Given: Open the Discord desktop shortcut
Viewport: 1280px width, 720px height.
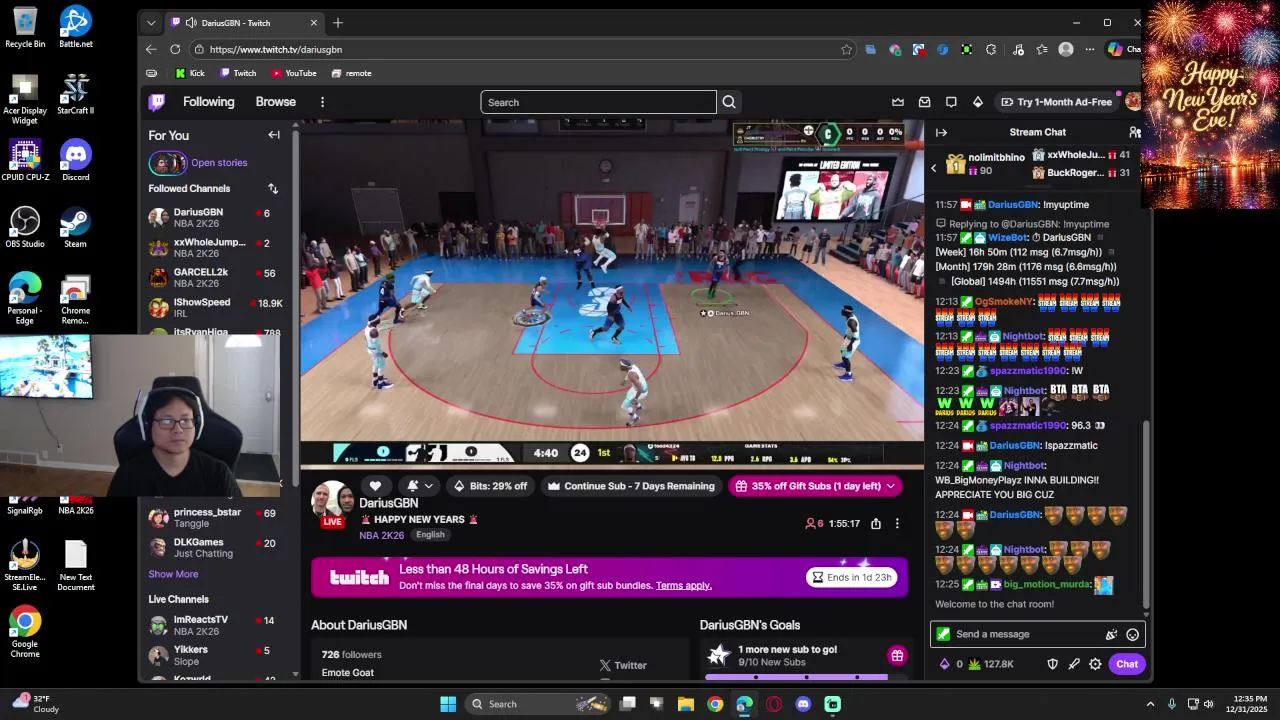Looking at the screenshot, I should coord(76,160).
